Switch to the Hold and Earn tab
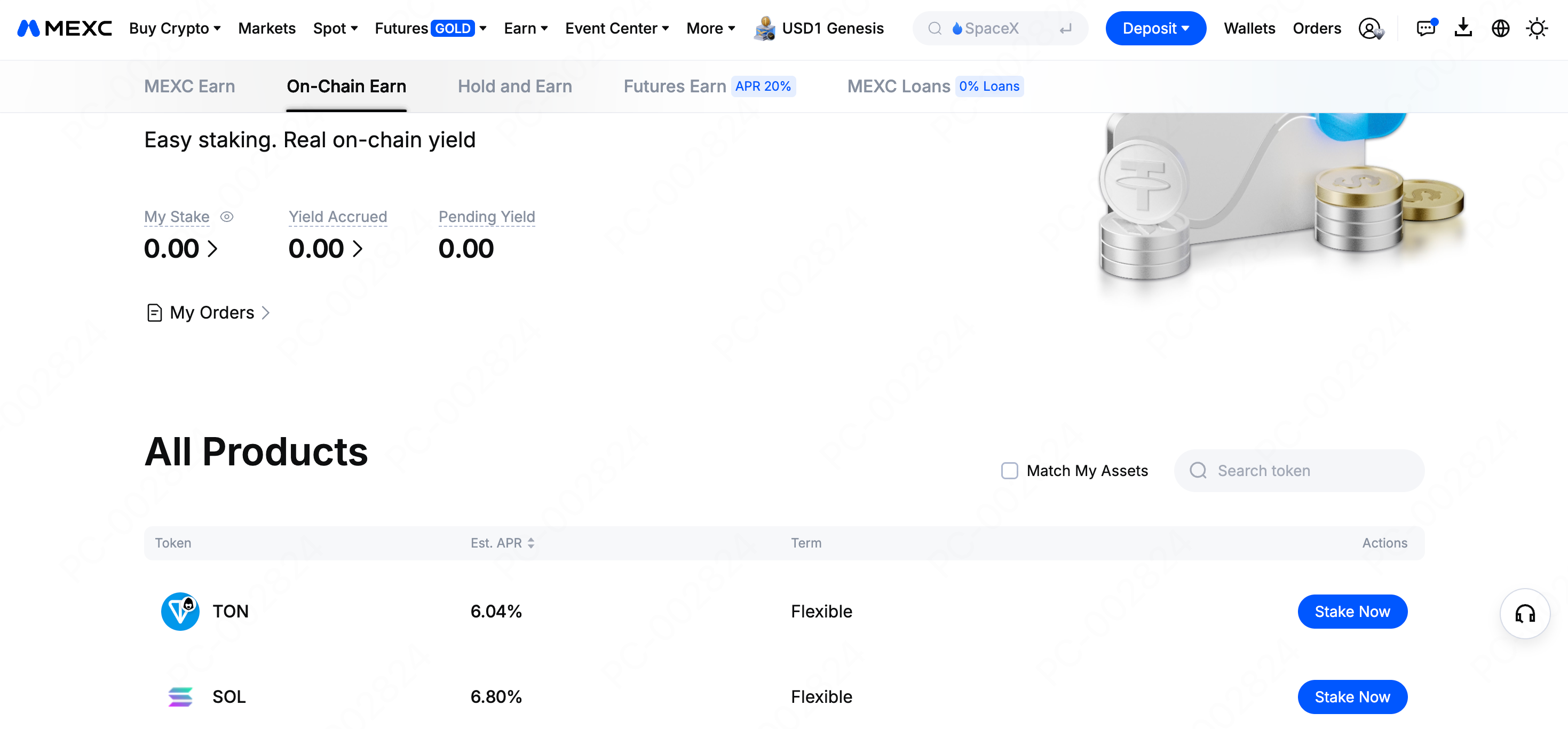This screenshot has width=1568, height=729. point(515,86)
